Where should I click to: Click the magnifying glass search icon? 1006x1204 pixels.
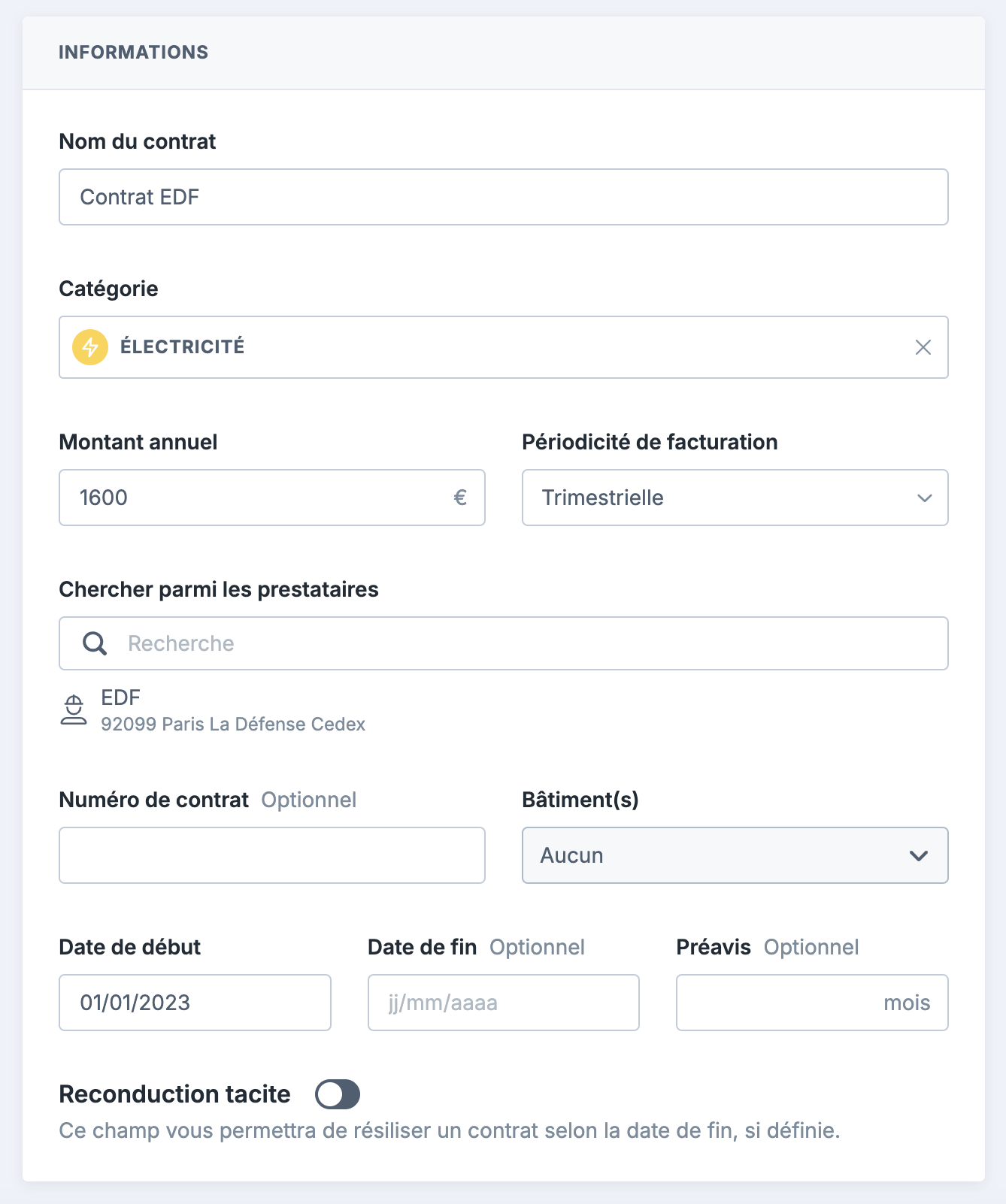95,643
